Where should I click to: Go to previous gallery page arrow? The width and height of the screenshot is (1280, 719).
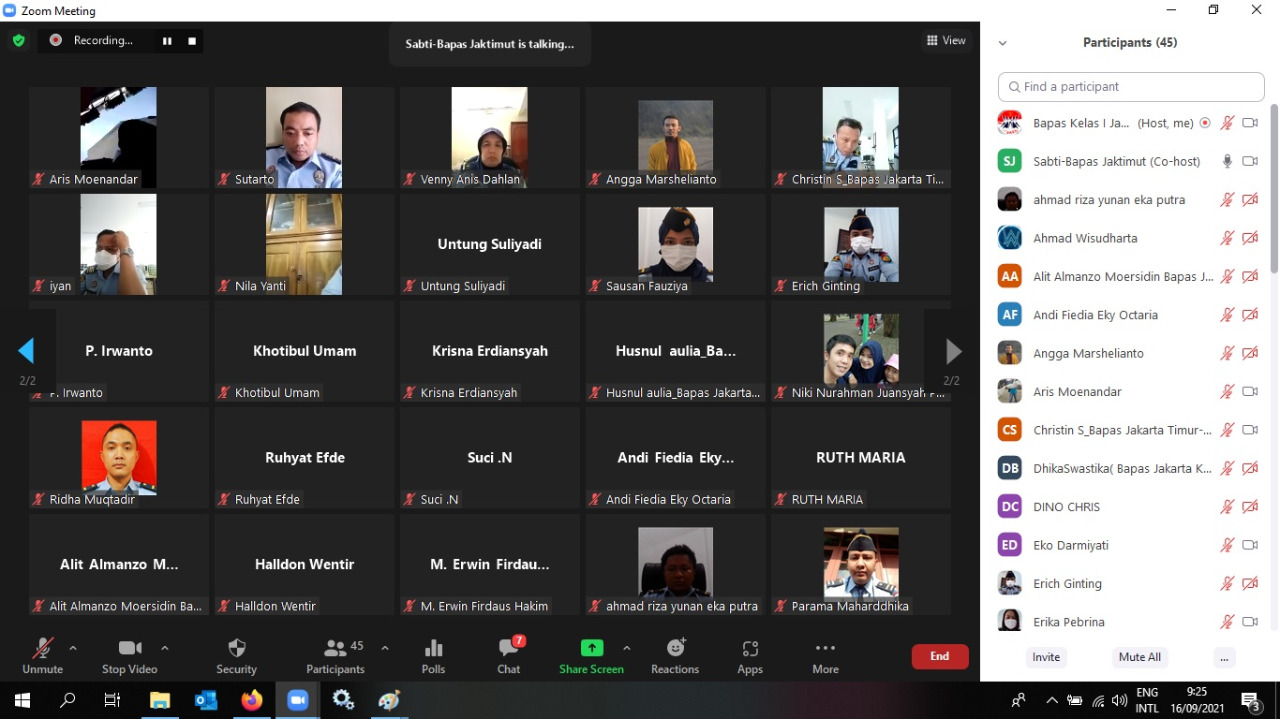(26, 351)
